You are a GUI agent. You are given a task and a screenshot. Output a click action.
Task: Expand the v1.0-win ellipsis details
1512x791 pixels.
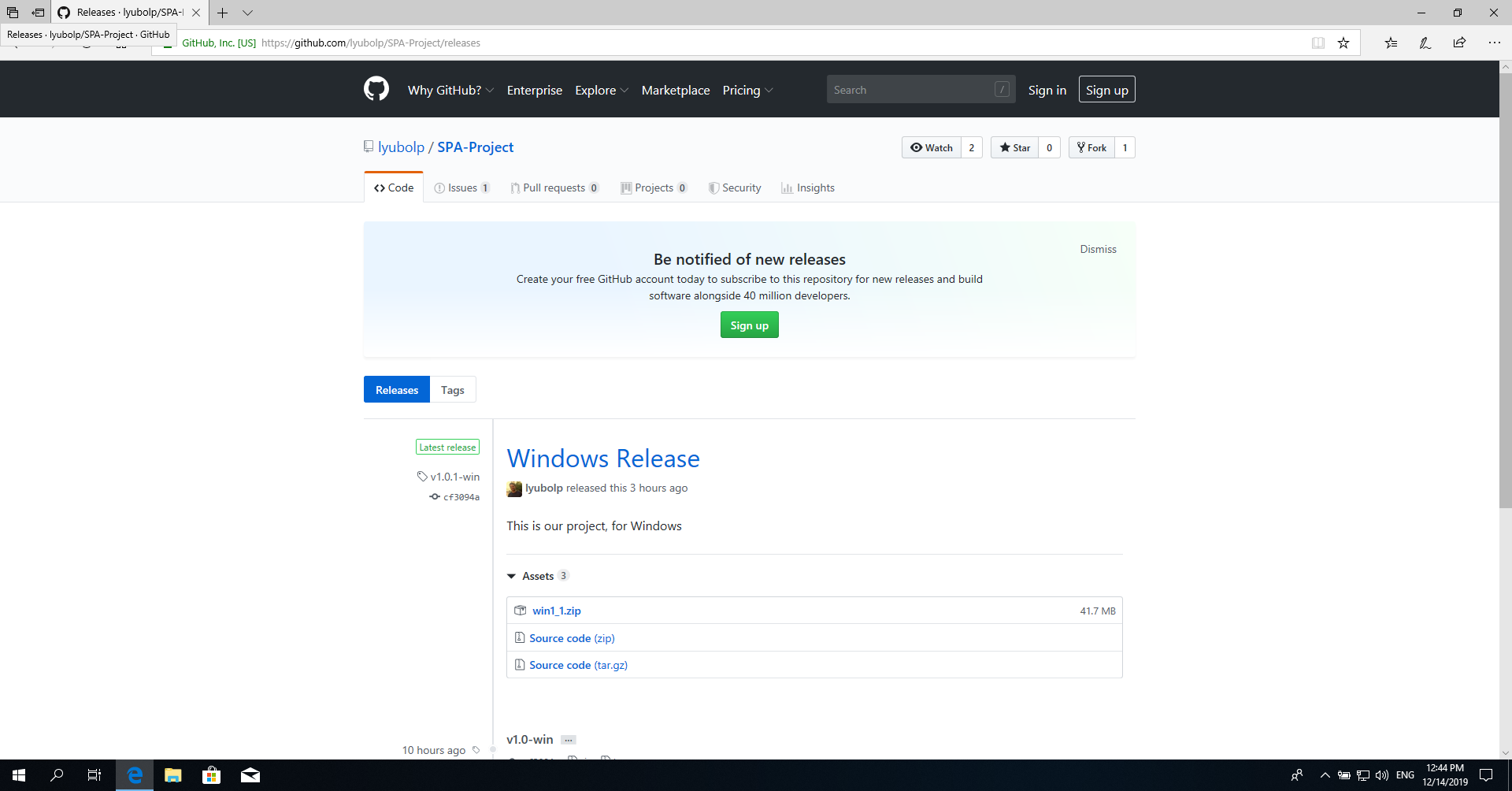coord(569,740)
